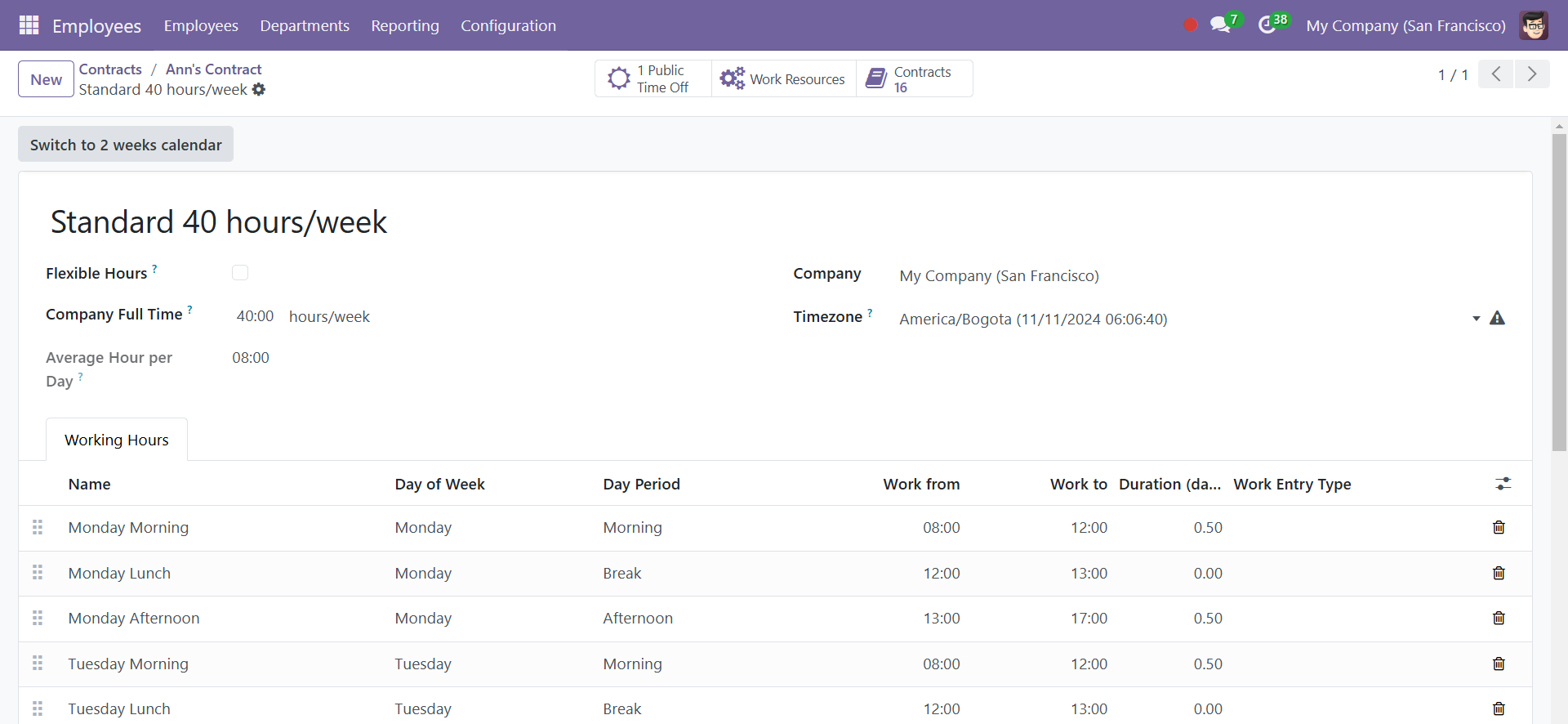Follow the Contracts breadcrumb link
This screenshot has height=724, width=1568.
tap(110, 69)
